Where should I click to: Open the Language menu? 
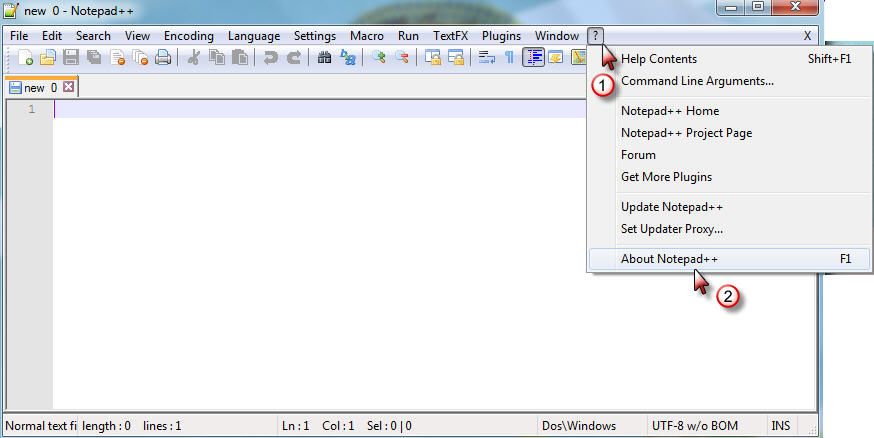pyautogui.click(x=254, y=36)
